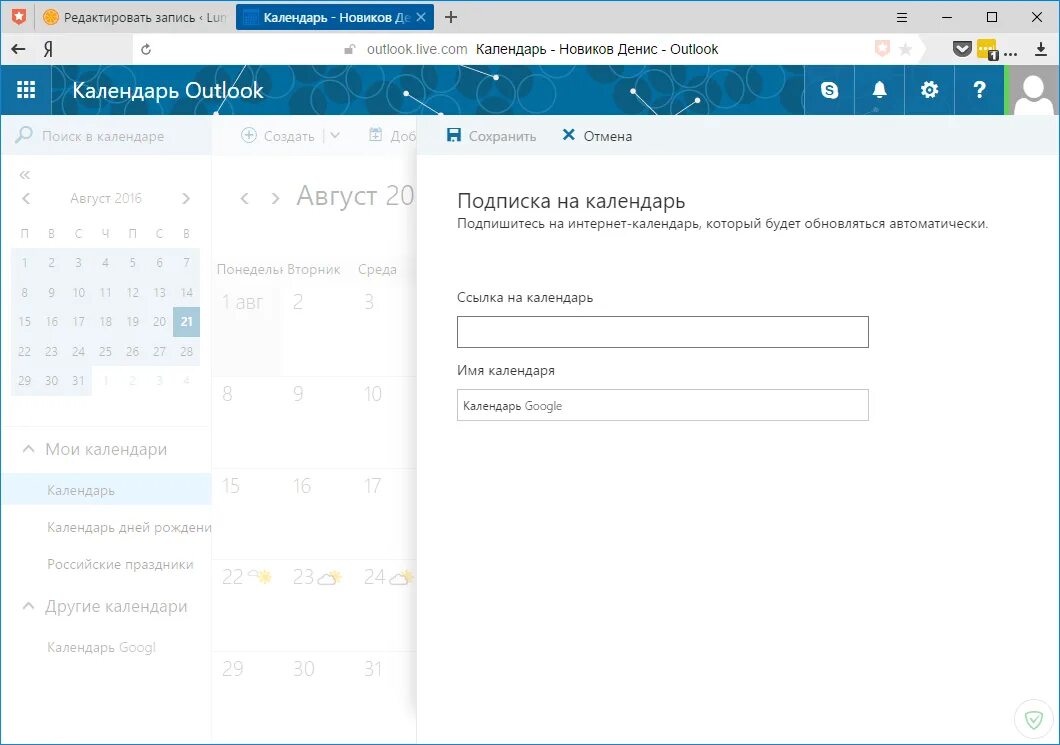Select Календарь in Мои календари
Image resolution: width=1060 pixels, height=745 pixels.
pos(106,490)
